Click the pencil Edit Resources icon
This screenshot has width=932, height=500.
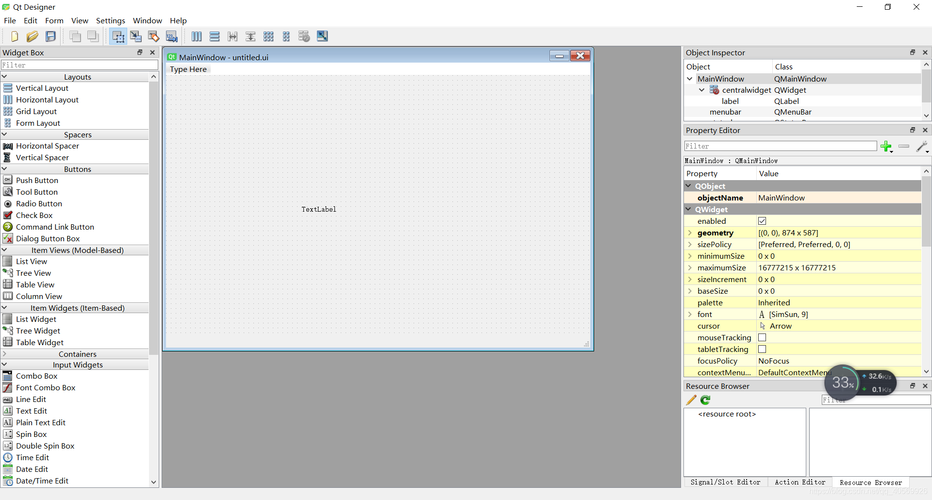click(691, 400)
